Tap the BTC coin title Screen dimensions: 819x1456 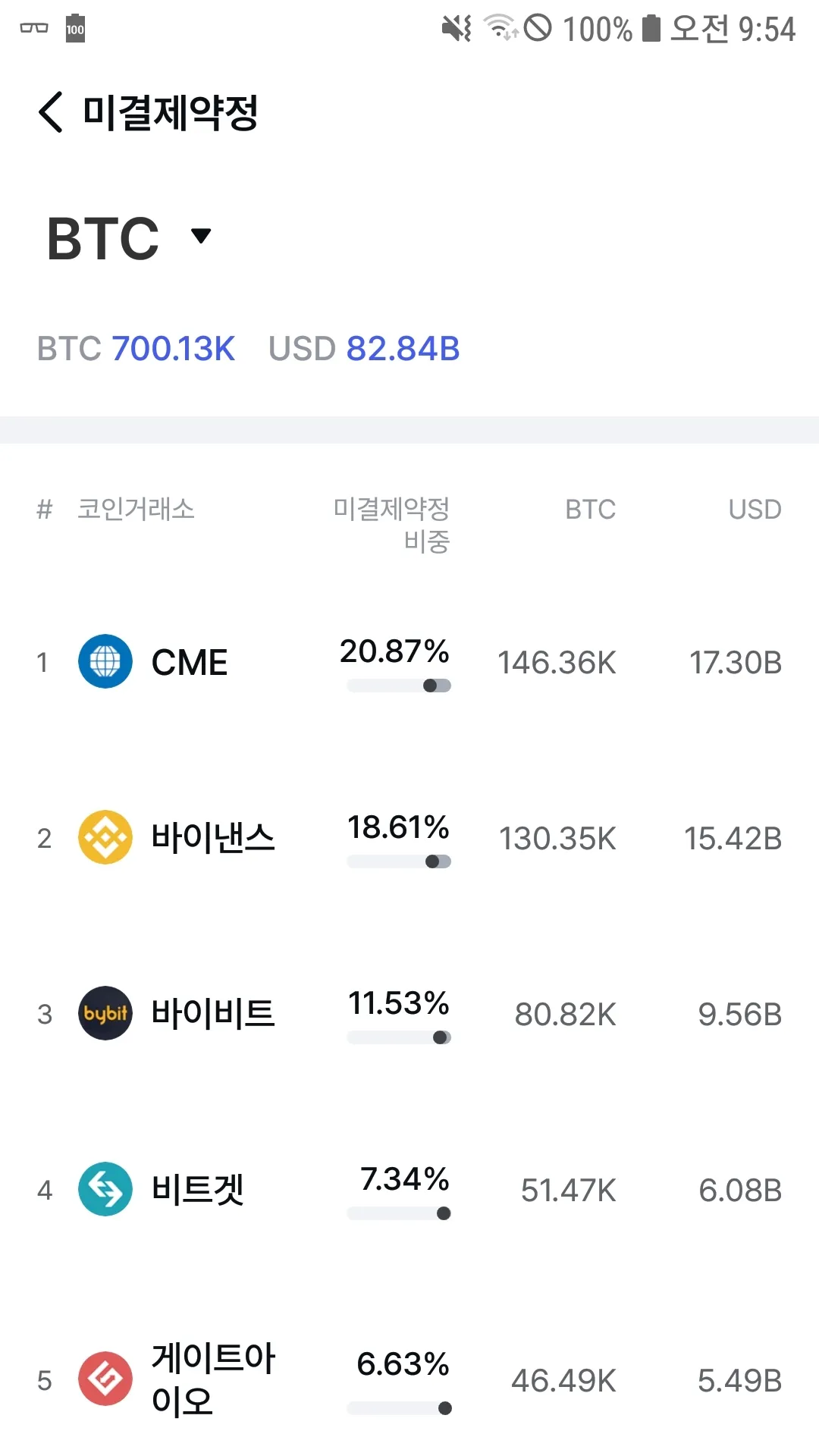coord(103,238)
